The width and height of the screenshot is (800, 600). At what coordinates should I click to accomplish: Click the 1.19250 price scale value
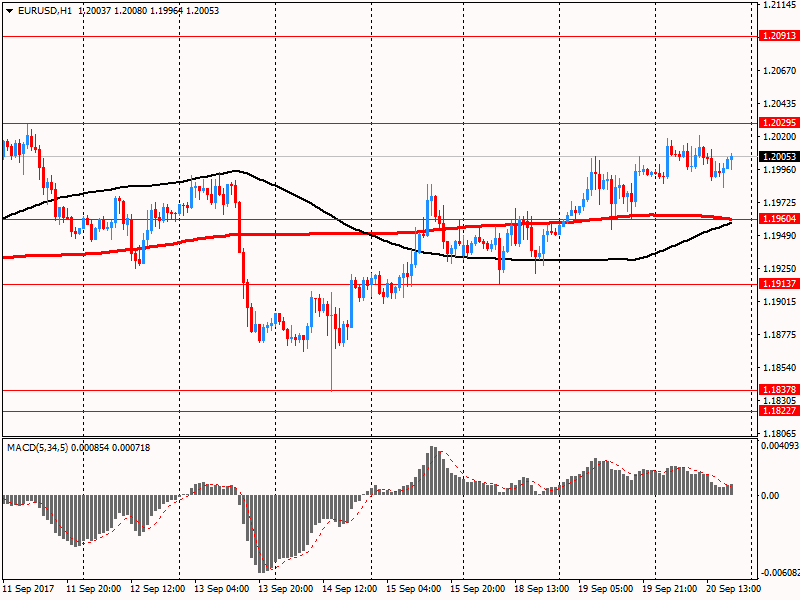click(x=780, y=269)
